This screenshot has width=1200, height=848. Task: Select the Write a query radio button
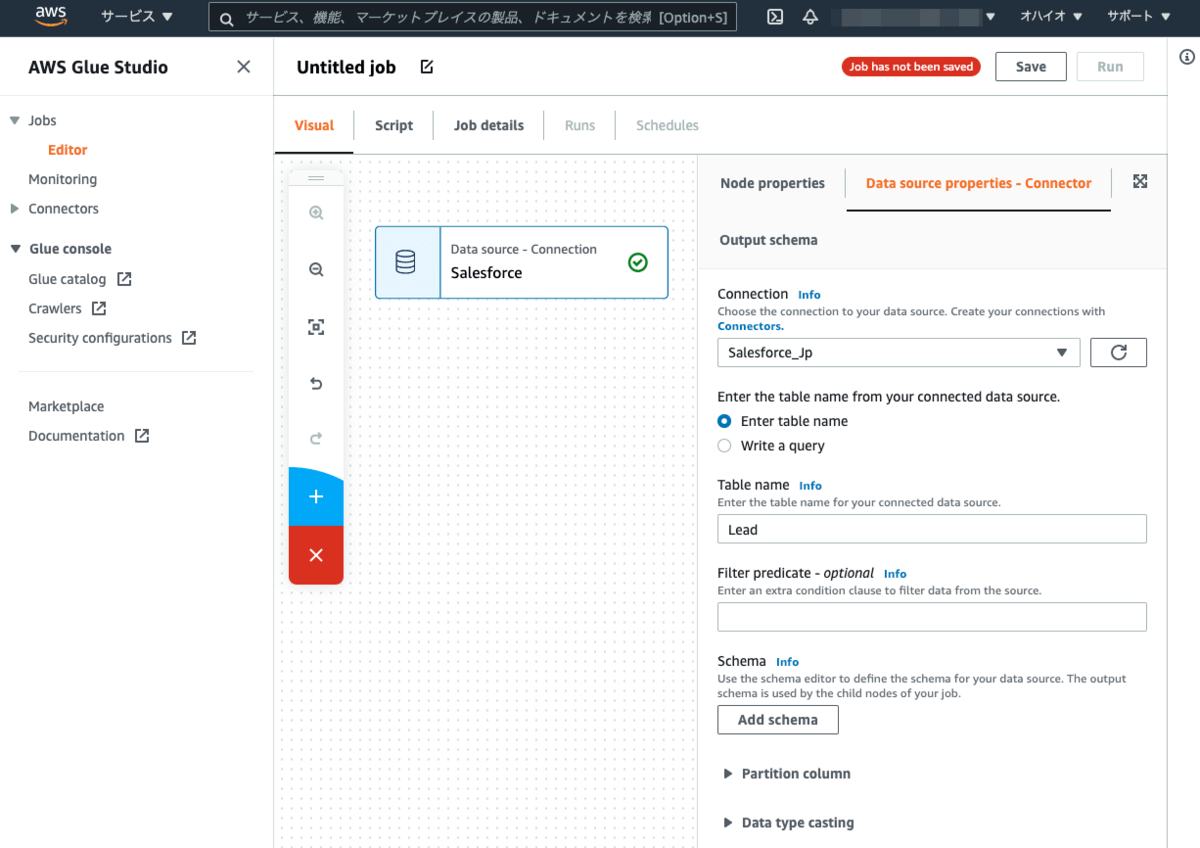(x=725, y=446)
